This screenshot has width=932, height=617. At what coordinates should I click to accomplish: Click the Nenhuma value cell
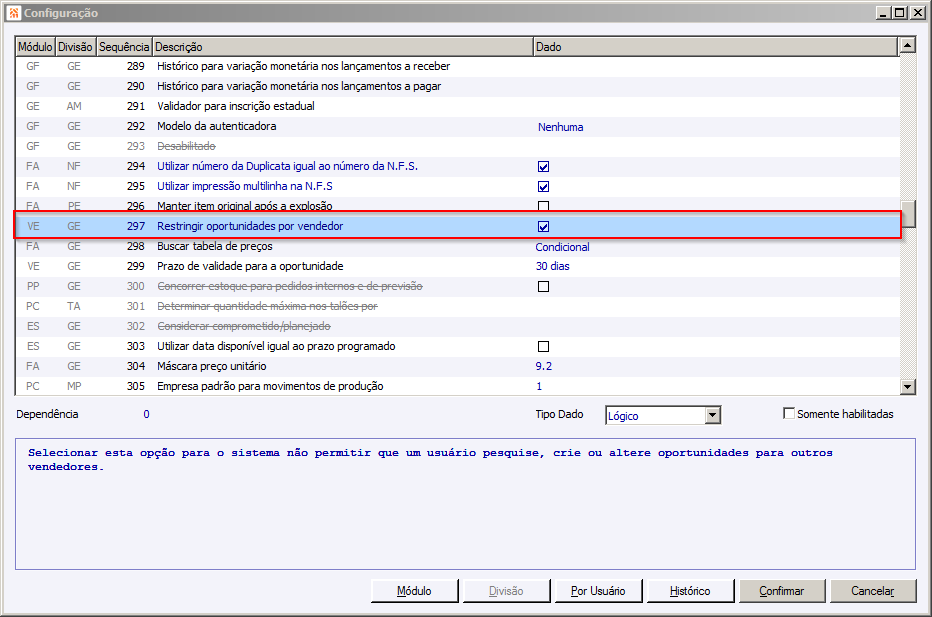click(x=561, y=127)
